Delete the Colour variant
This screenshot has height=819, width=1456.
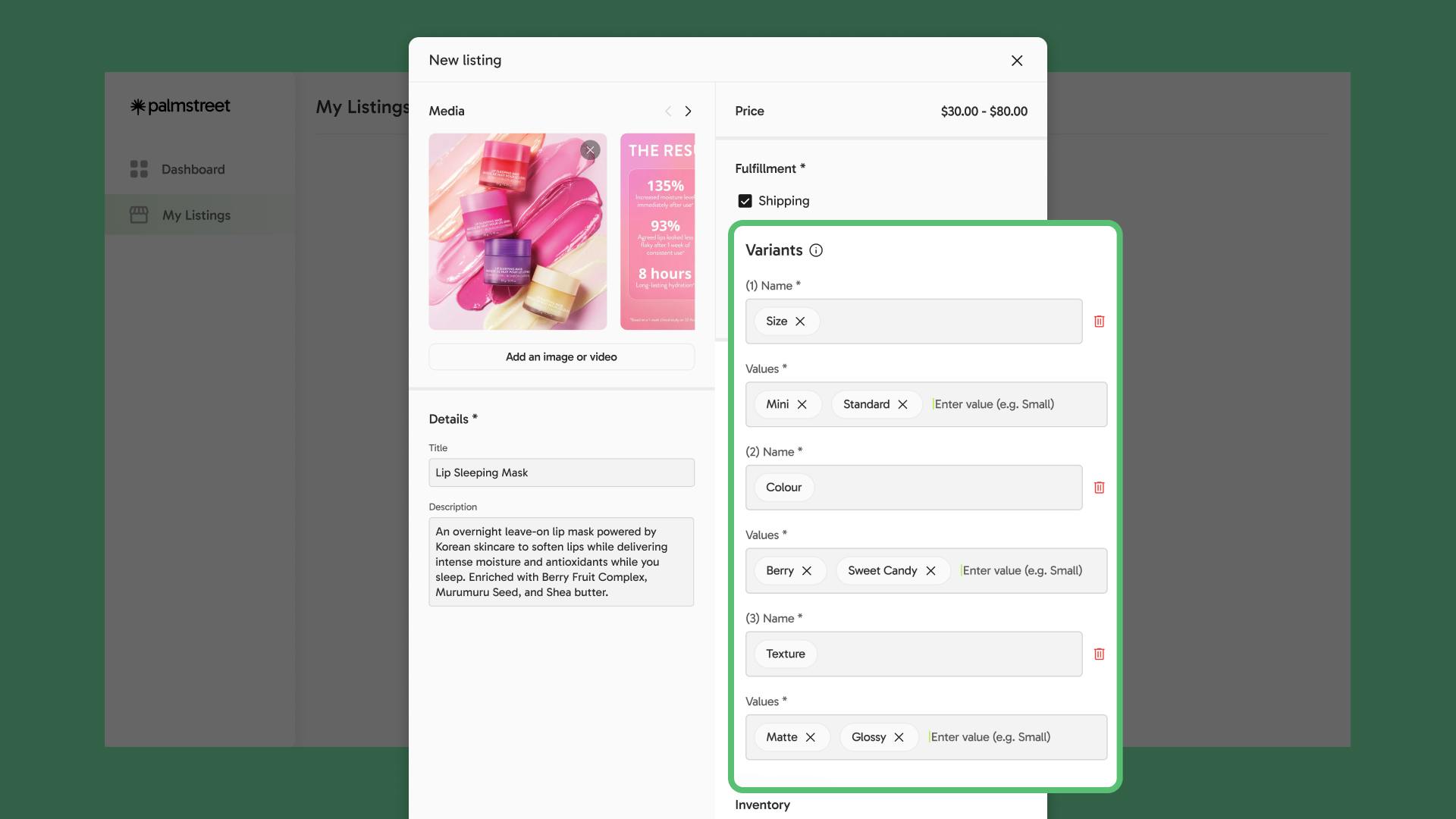click(1099, 488)
